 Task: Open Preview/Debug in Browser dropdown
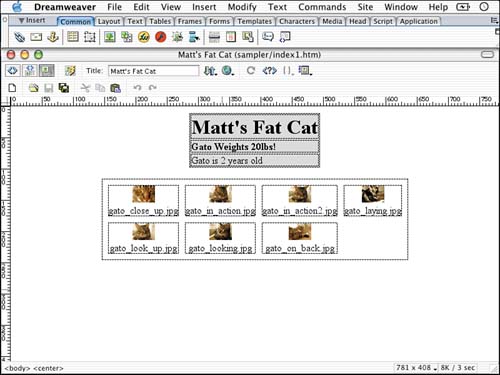pos(228,71)
